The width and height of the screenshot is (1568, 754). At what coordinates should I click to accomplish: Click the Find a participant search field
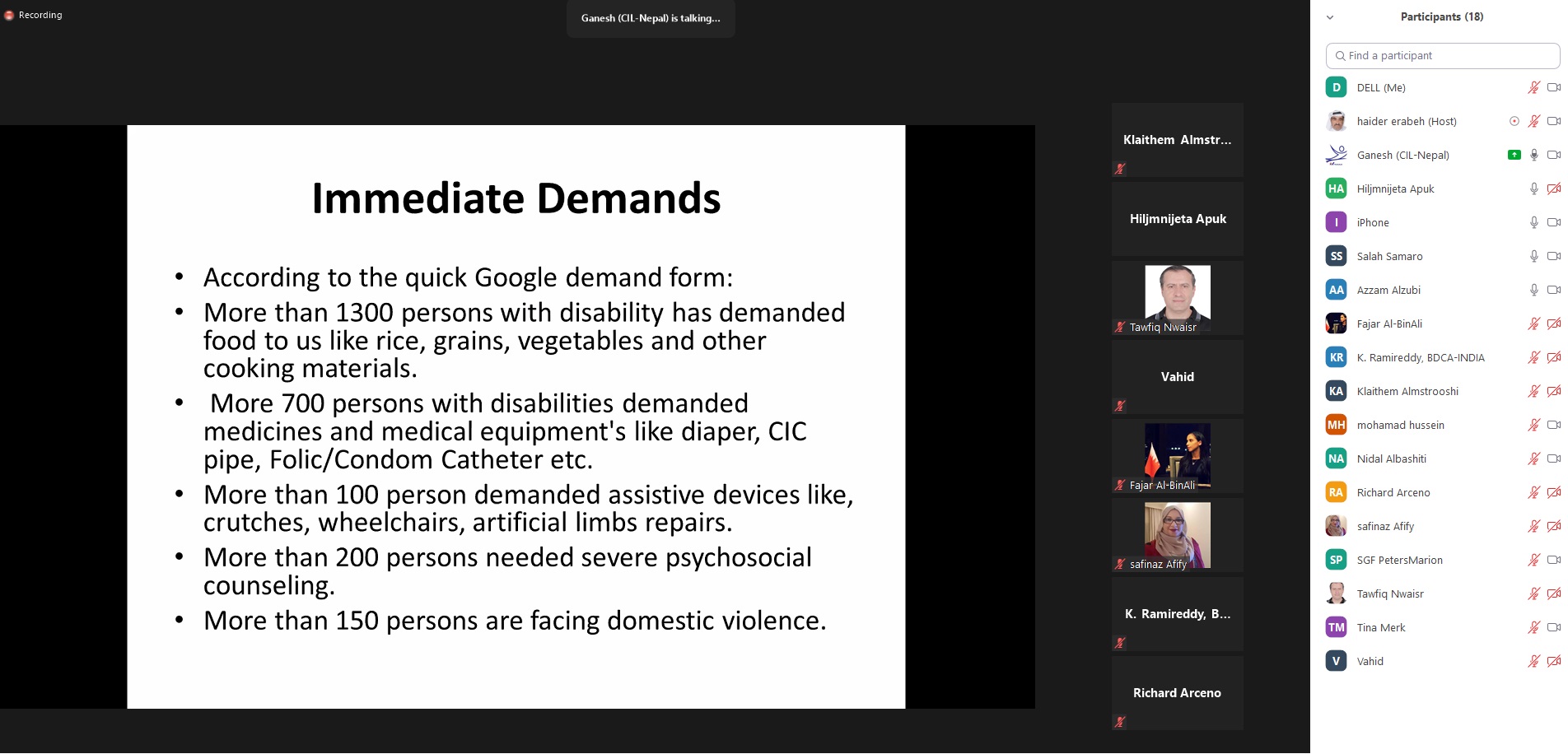(x=1443, y=56)
